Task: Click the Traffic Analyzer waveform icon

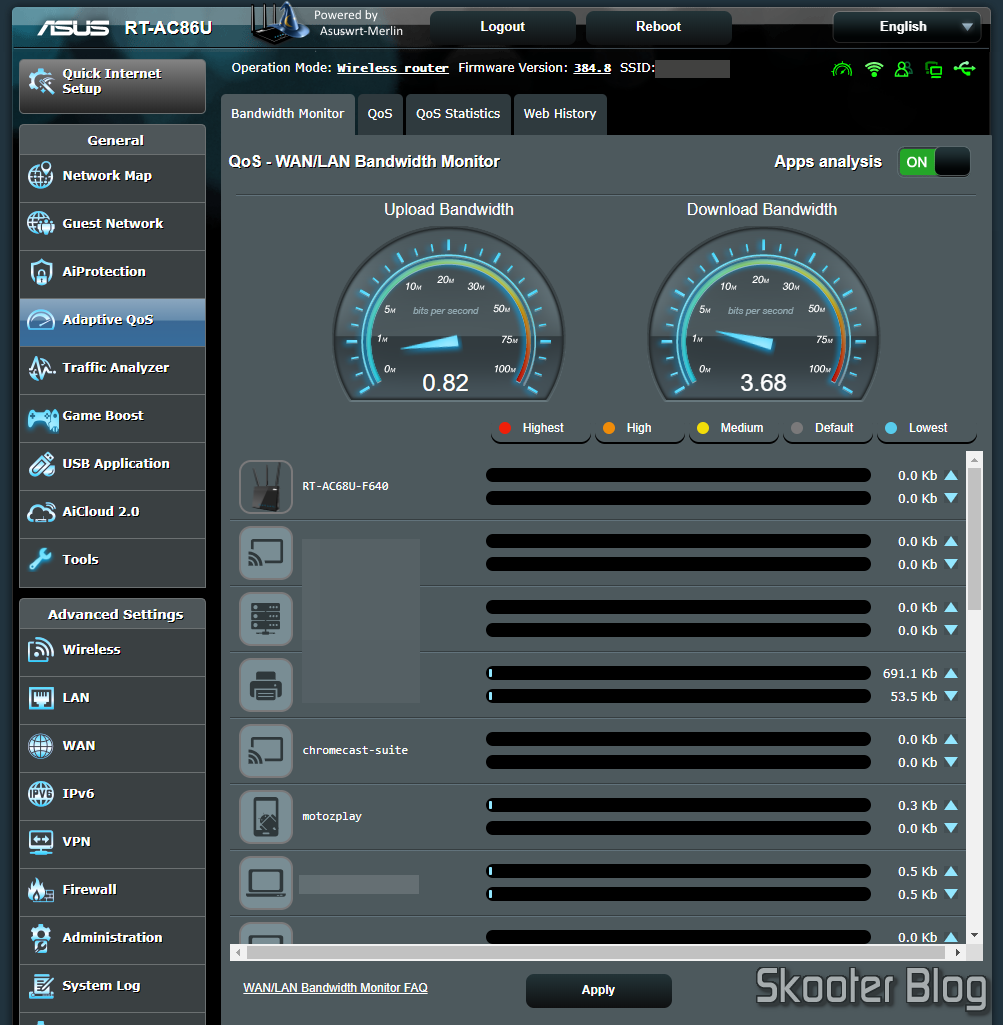Action: click(x=41, y=368)
